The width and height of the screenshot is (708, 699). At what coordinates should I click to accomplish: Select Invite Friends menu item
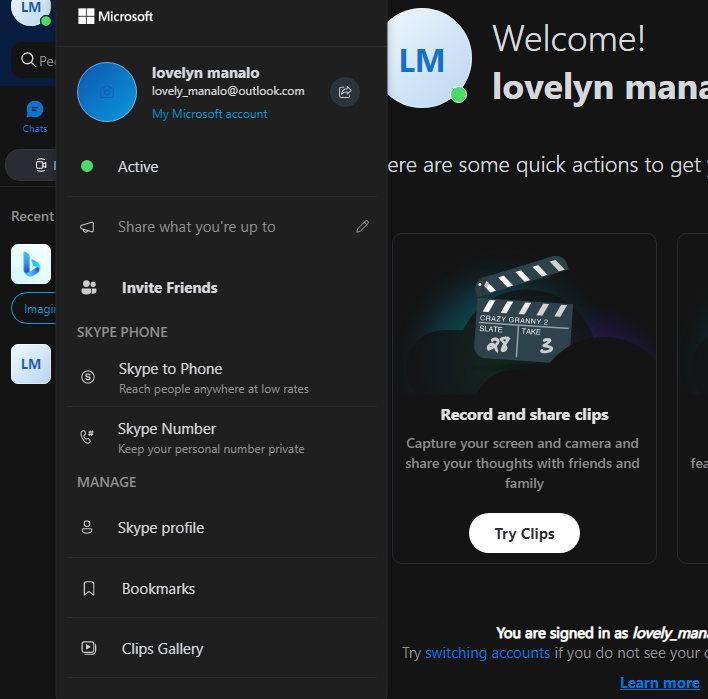(x=222, y=288)
